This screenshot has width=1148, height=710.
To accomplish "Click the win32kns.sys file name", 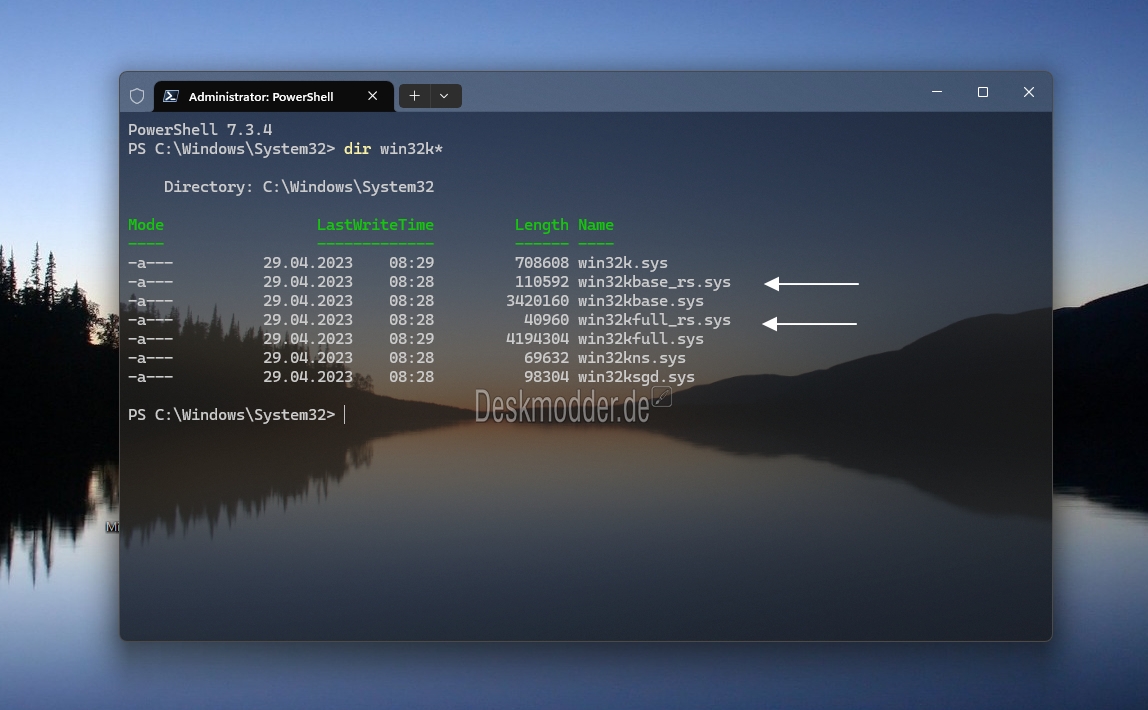I will pos(631,358).
